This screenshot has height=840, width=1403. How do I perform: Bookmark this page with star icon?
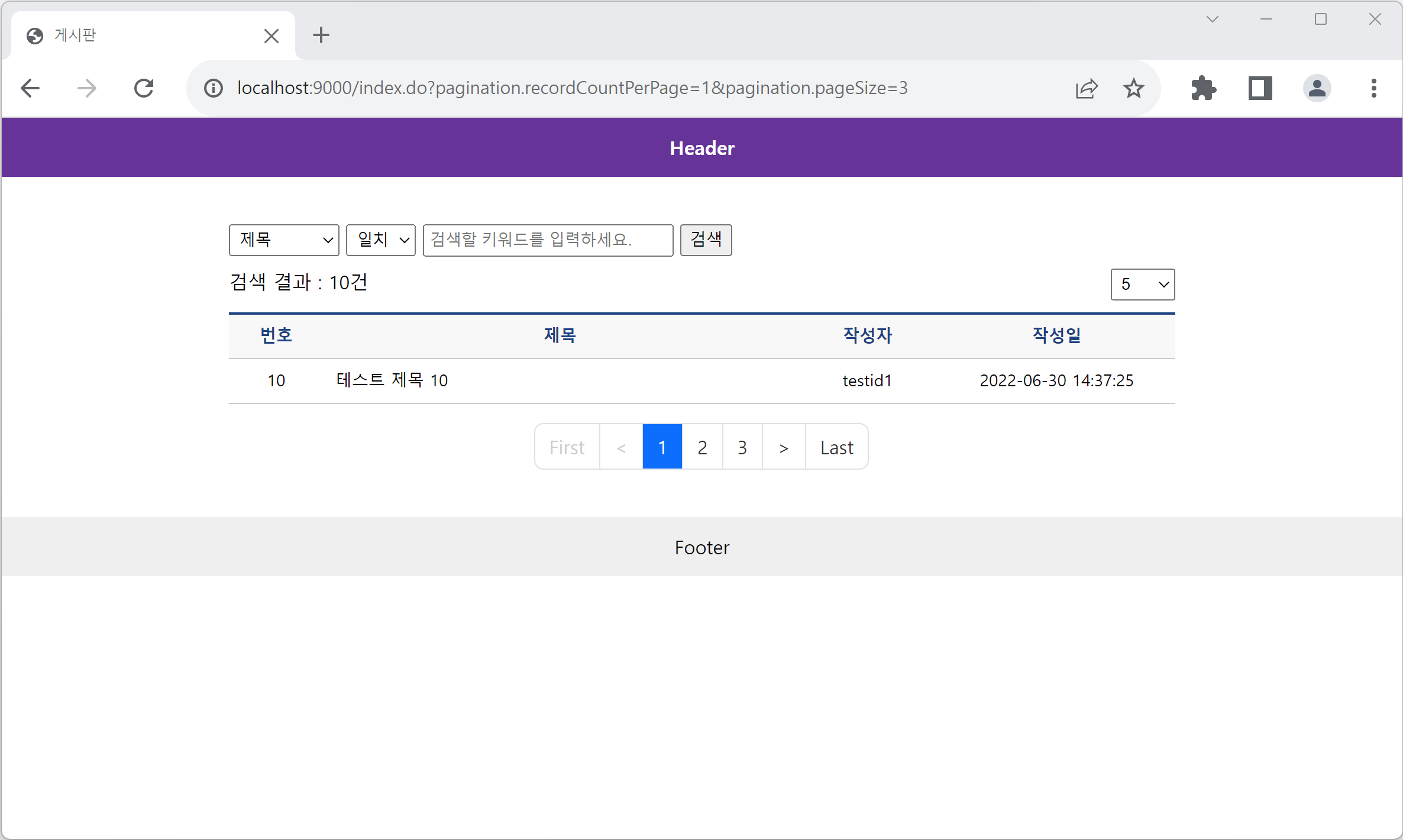tap(1133, 89)
